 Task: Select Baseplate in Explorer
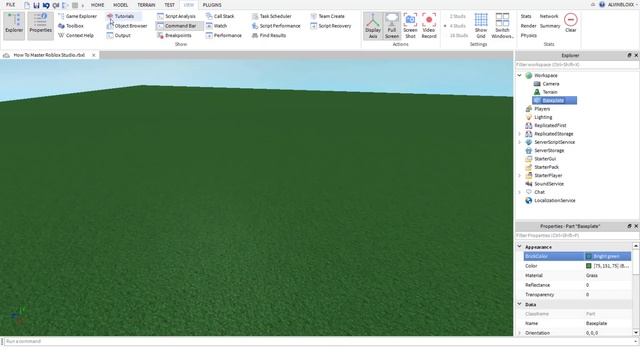pos(554,100)
